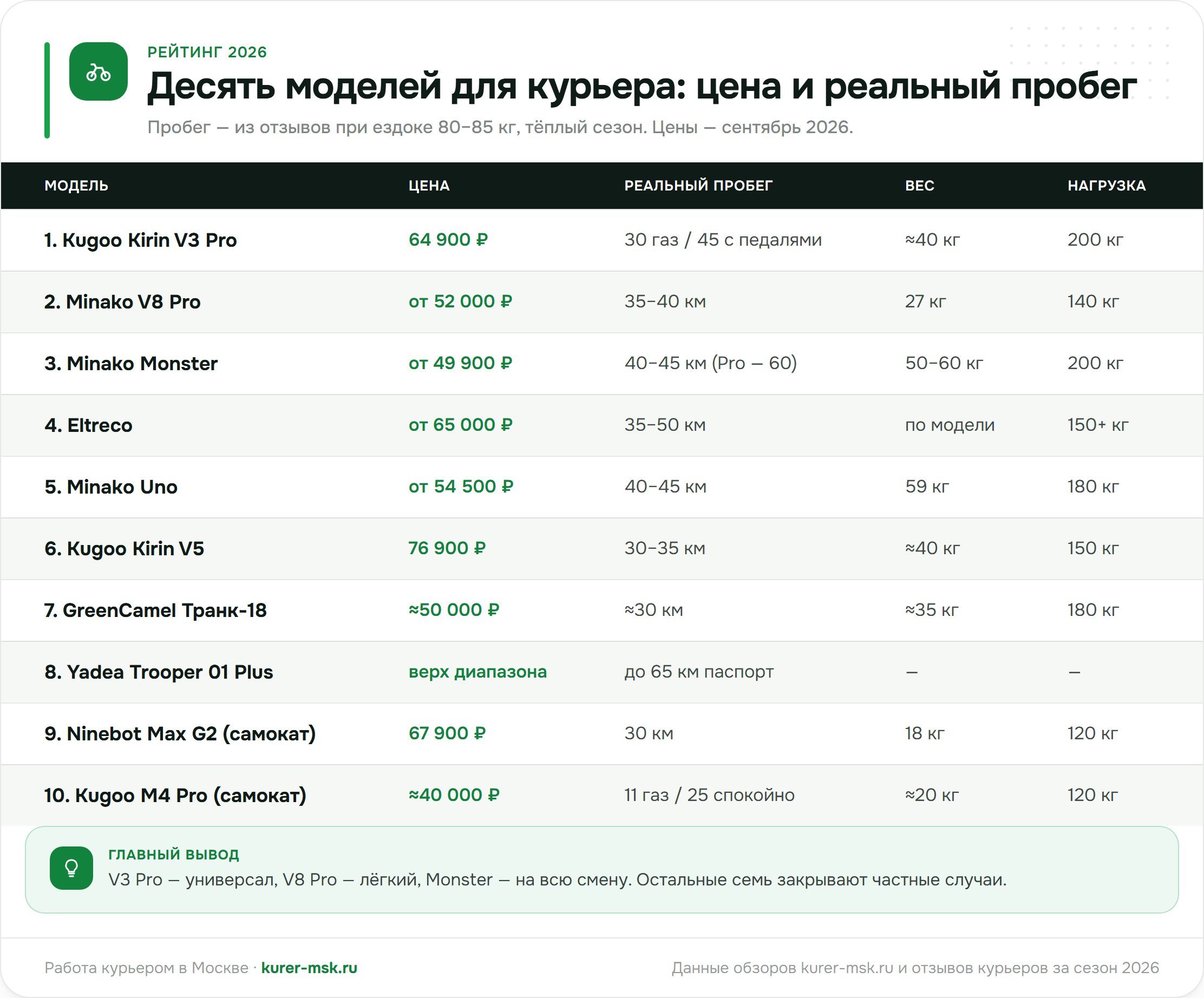This screenshot has width=1204, height=998.
Task: Select the Kirin V5 load «150 кг»
Action: (1094, 548)
